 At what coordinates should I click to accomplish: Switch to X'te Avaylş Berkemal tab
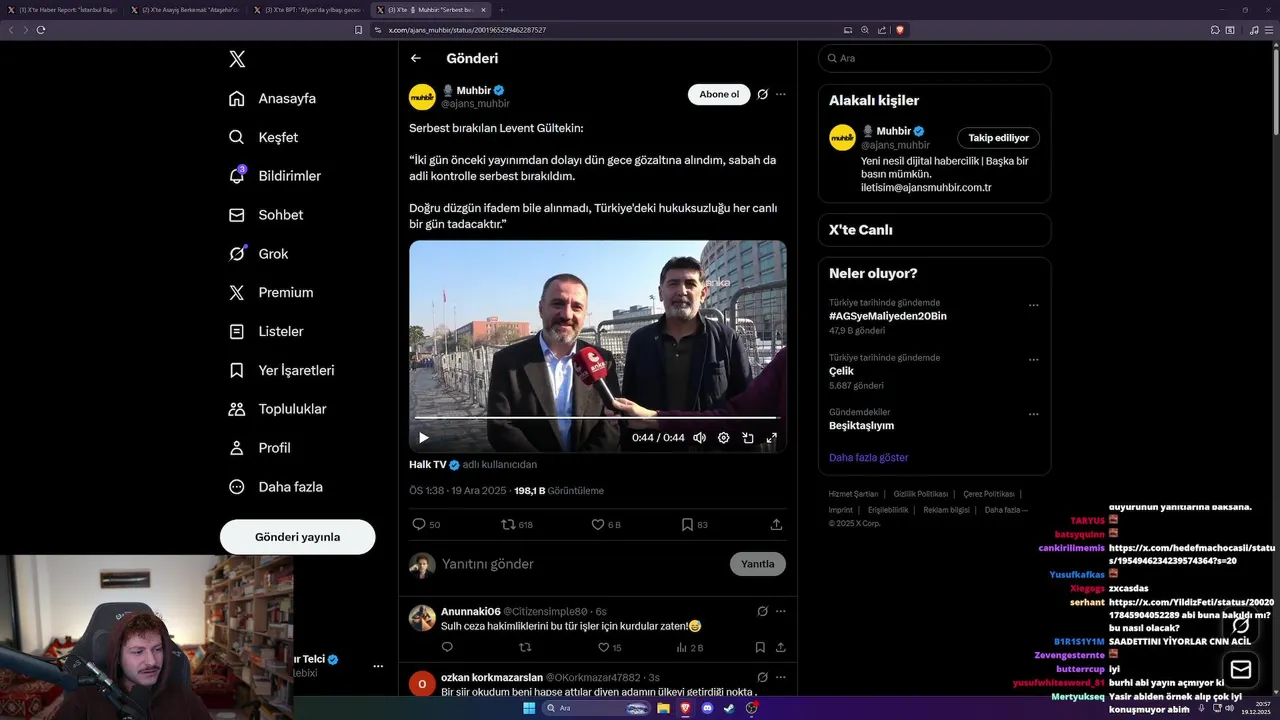click(186, 10)
